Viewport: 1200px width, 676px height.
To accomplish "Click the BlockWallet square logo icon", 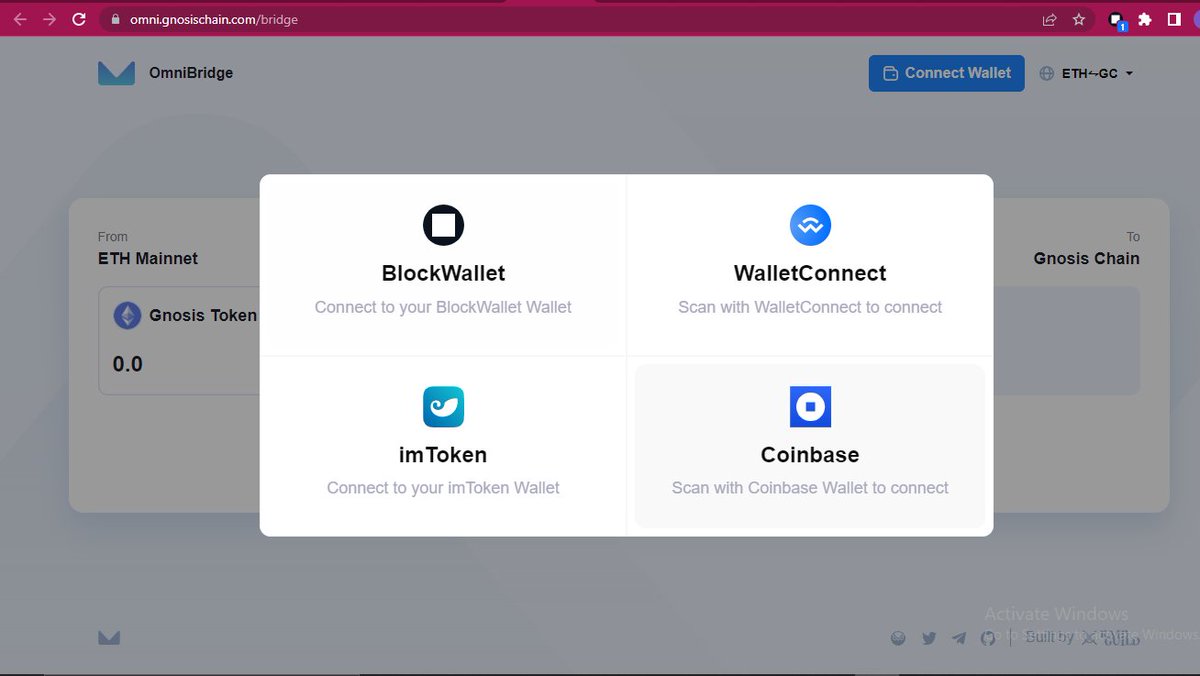I will (x=443, y=225).
